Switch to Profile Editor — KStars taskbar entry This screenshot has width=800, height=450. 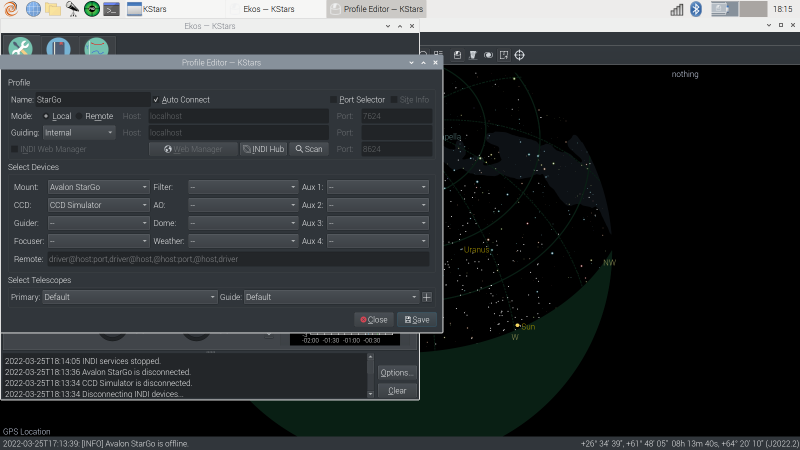(376, 9)
